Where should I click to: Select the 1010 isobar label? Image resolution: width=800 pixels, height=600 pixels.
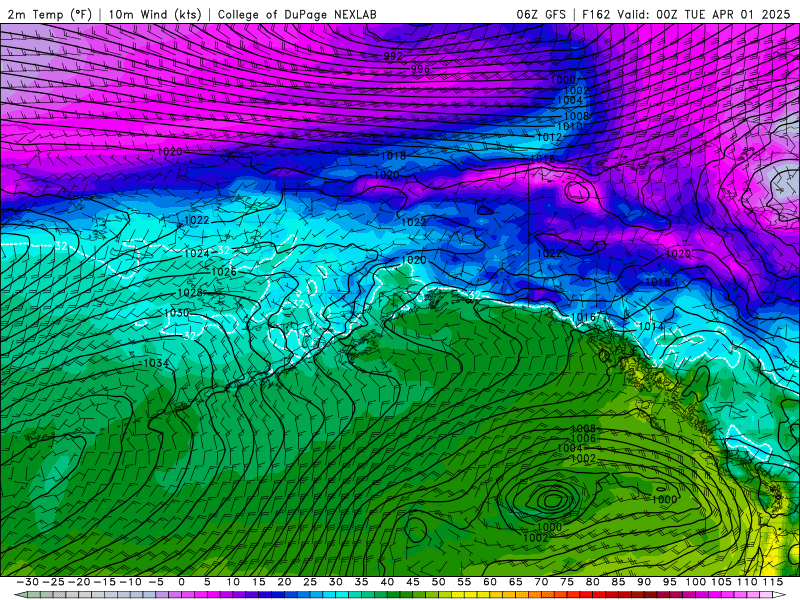coord(569,126)
